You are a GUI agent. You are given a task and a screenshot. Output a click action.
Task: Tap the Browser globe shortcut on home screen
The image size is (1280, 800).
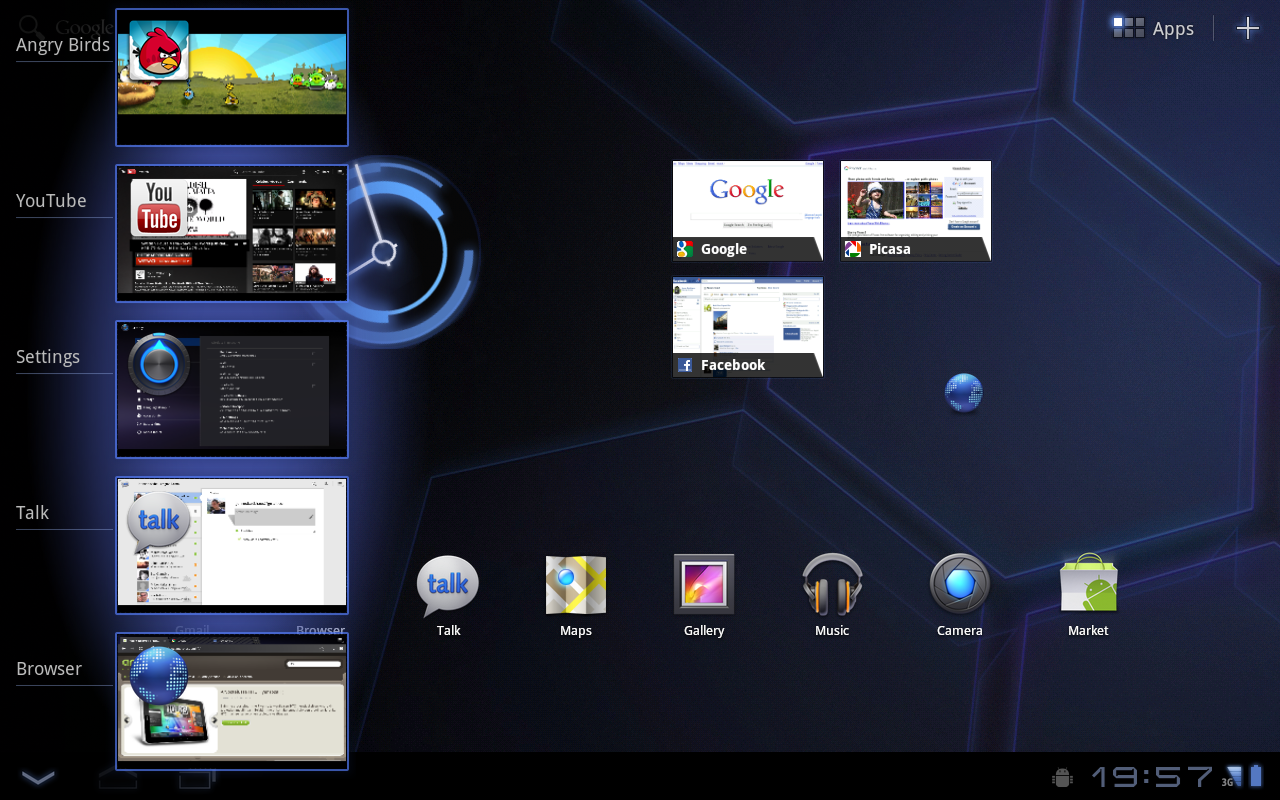click(x=964, y=393)
